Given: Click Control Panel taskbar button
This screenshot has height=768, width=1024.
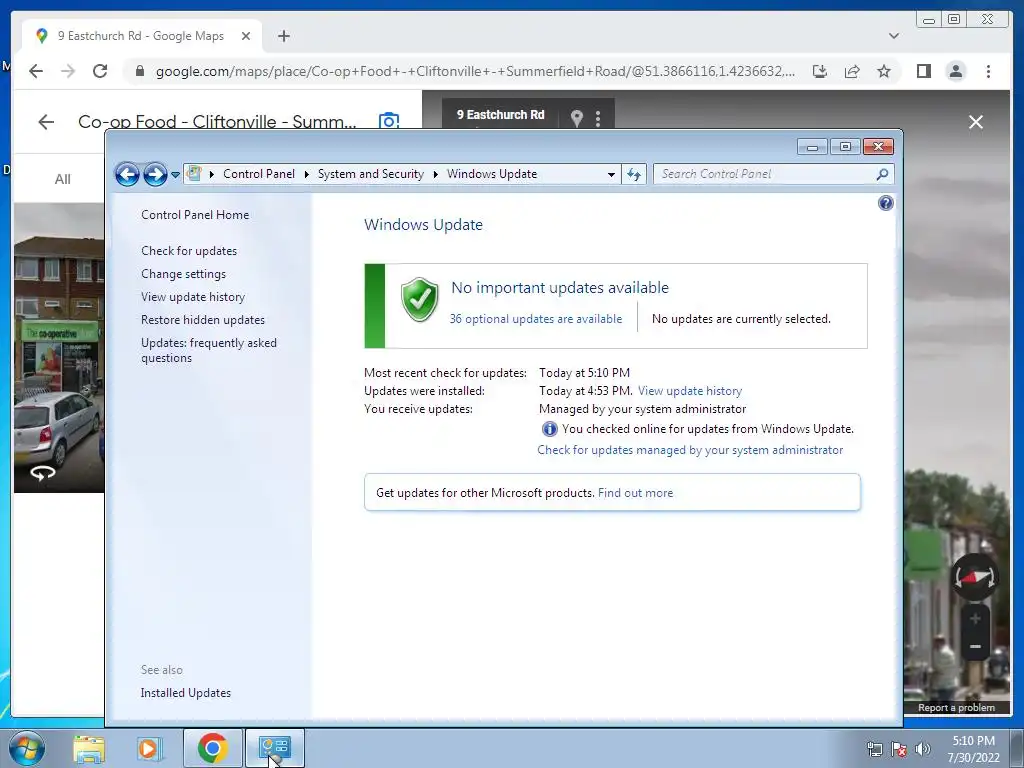Looking at the screenshot, I should pos(274,748).
